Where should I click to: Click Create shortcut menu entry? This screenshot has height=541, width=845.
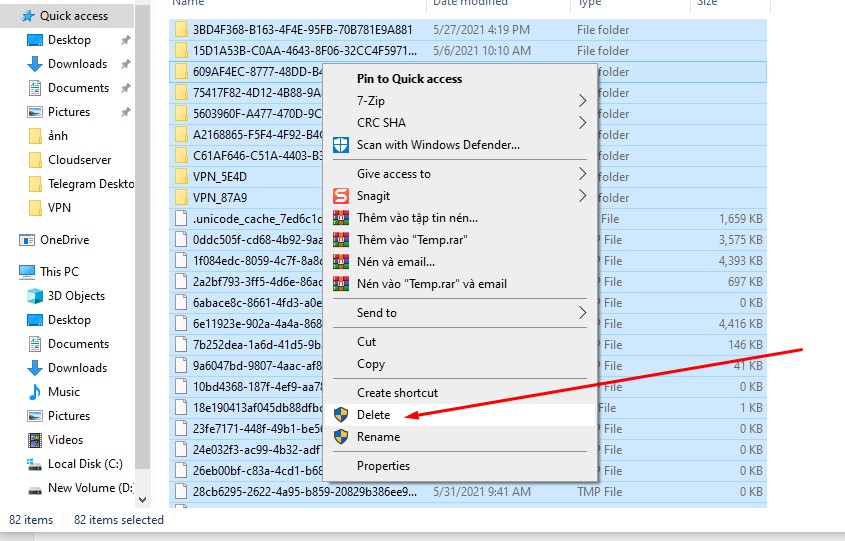(397, 393)
